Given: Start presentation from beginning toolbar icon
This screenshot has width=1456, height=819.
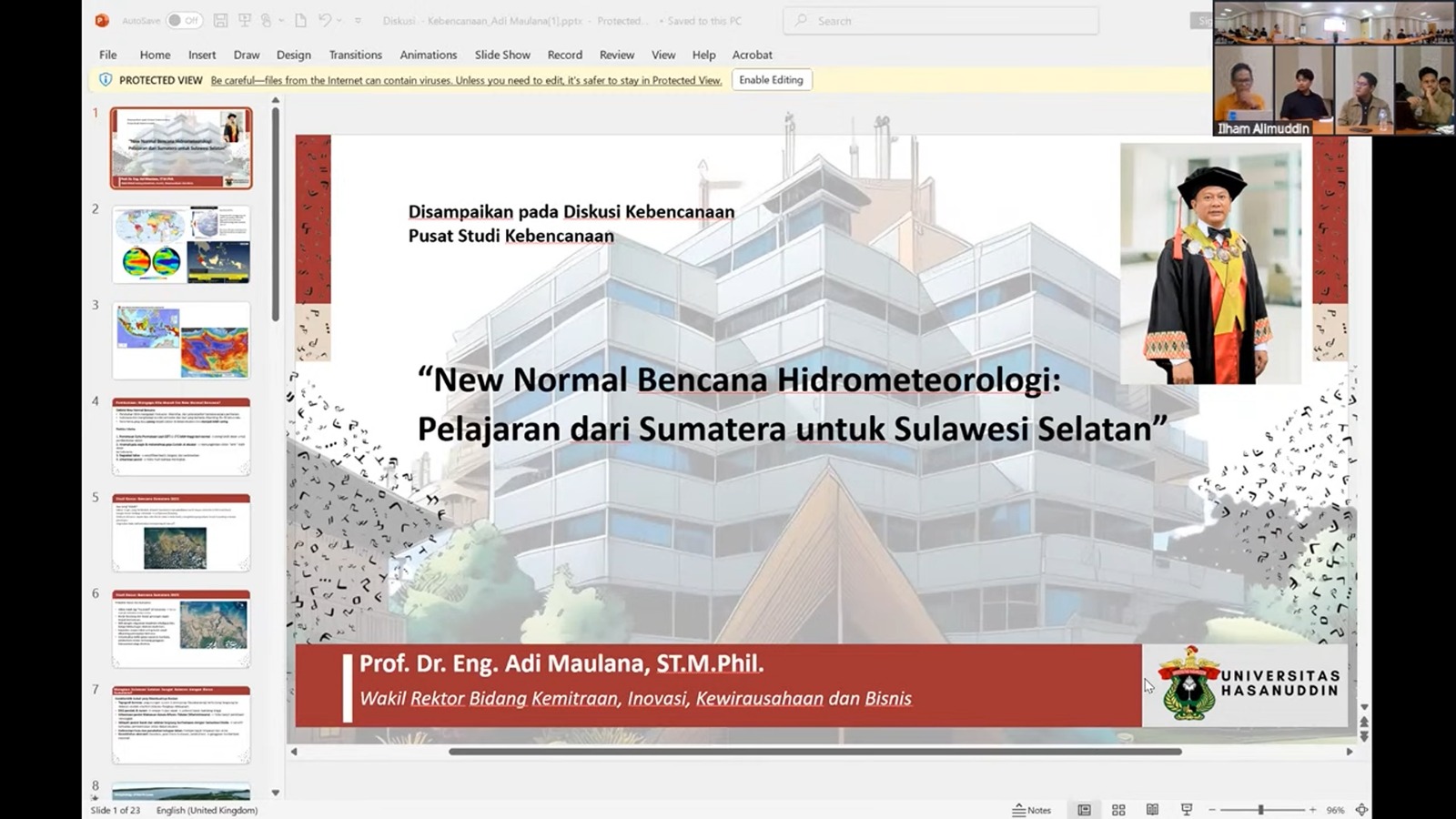Looking at the screenshot, I should point(244,20).
